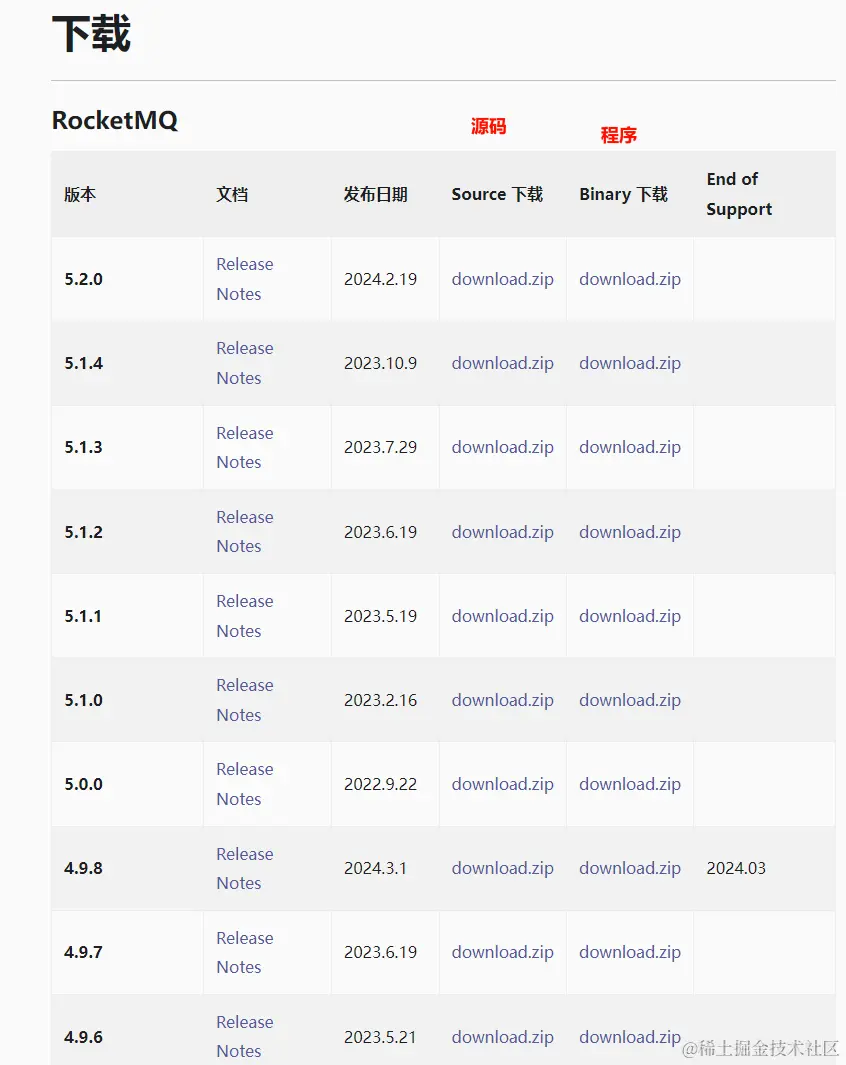Download Binary zip for version 5.0.0
This screenshot has width=846, height=1065.
630,784
